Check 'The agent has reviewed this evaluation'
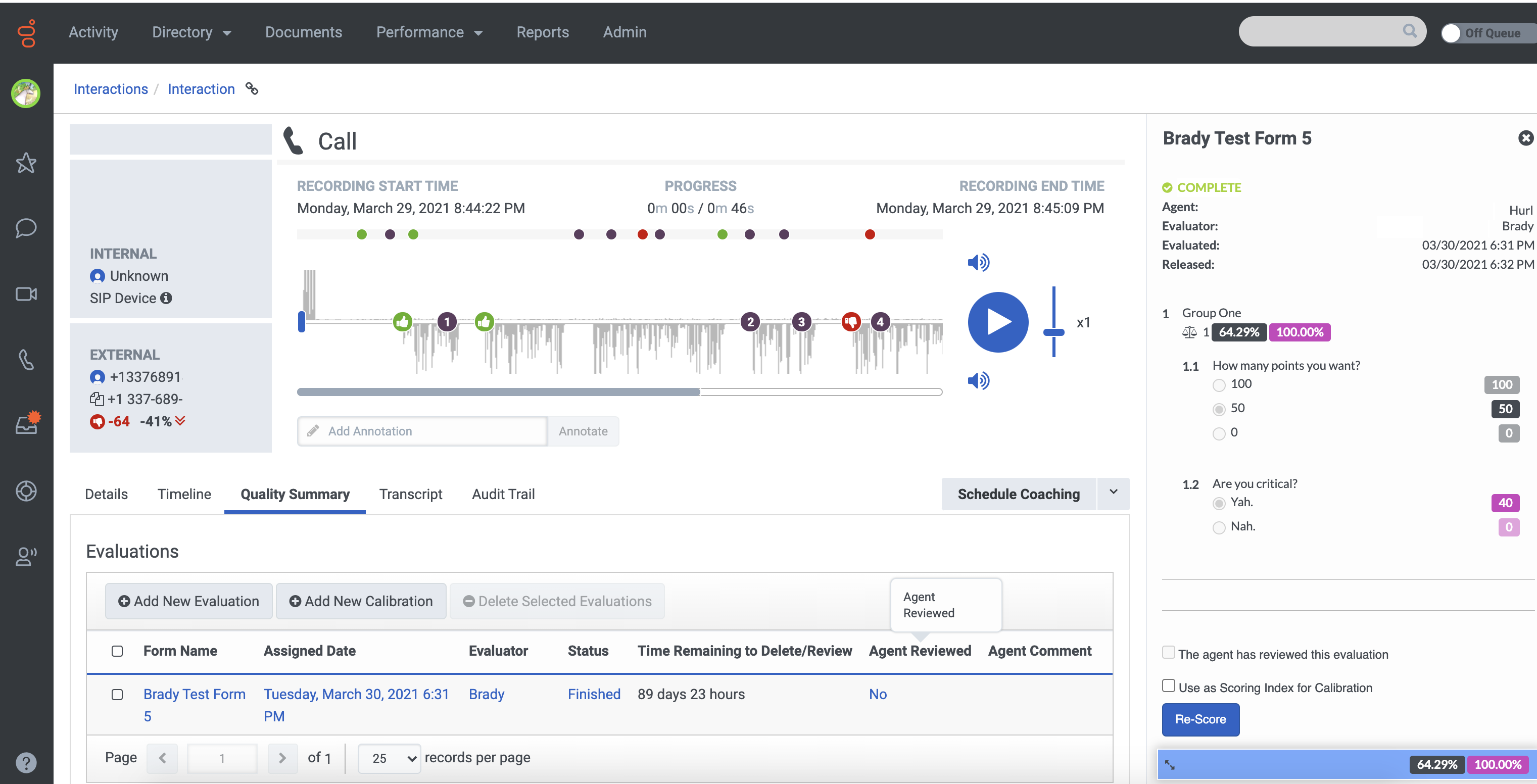Image resolution: width=1537 pixels, height=784 pixels. (1168, 652)
